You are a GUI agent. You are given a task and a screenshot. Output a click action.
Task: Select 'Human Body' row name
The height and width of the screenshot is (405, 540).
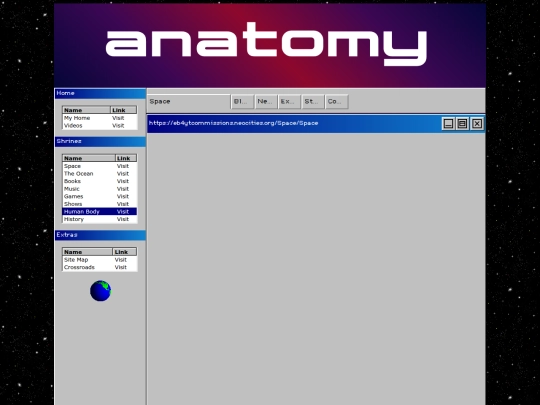(x=82, y=211)
